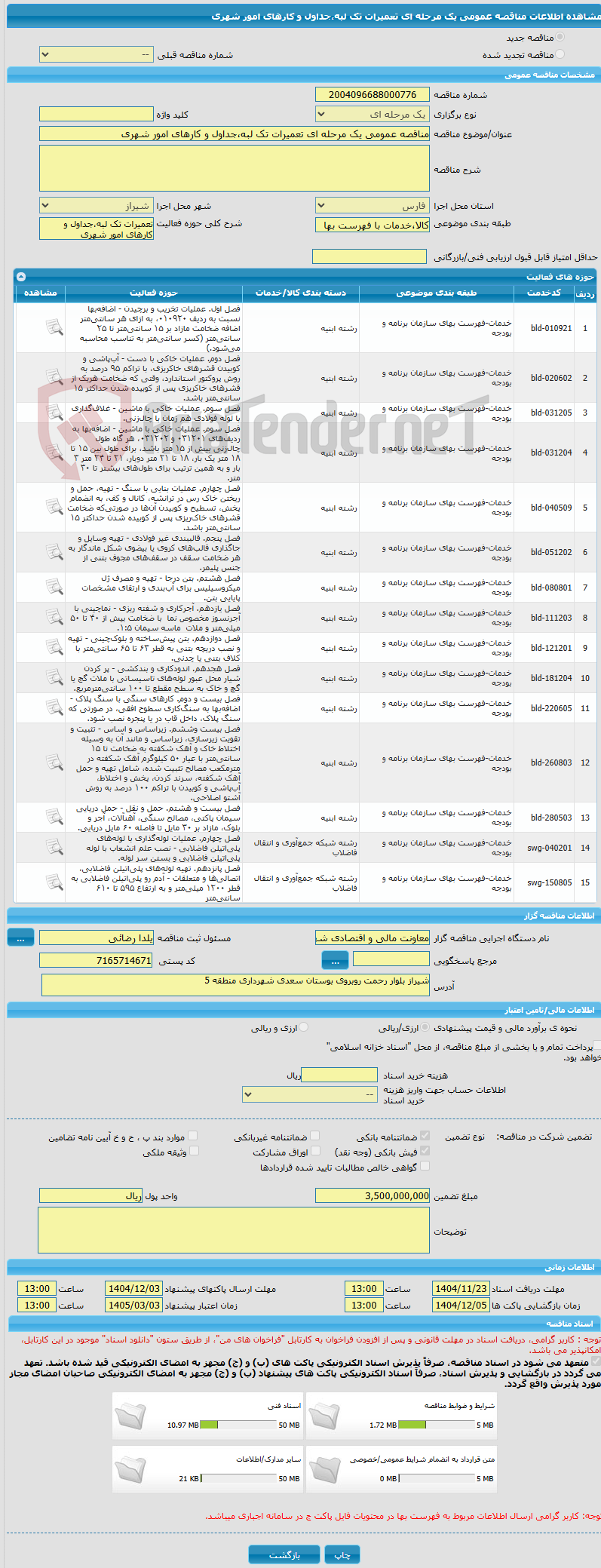Select the مناقصه جدید radio button
Image resolution: width=601 pixels, height=1568 pixels.
coord(560,37)
